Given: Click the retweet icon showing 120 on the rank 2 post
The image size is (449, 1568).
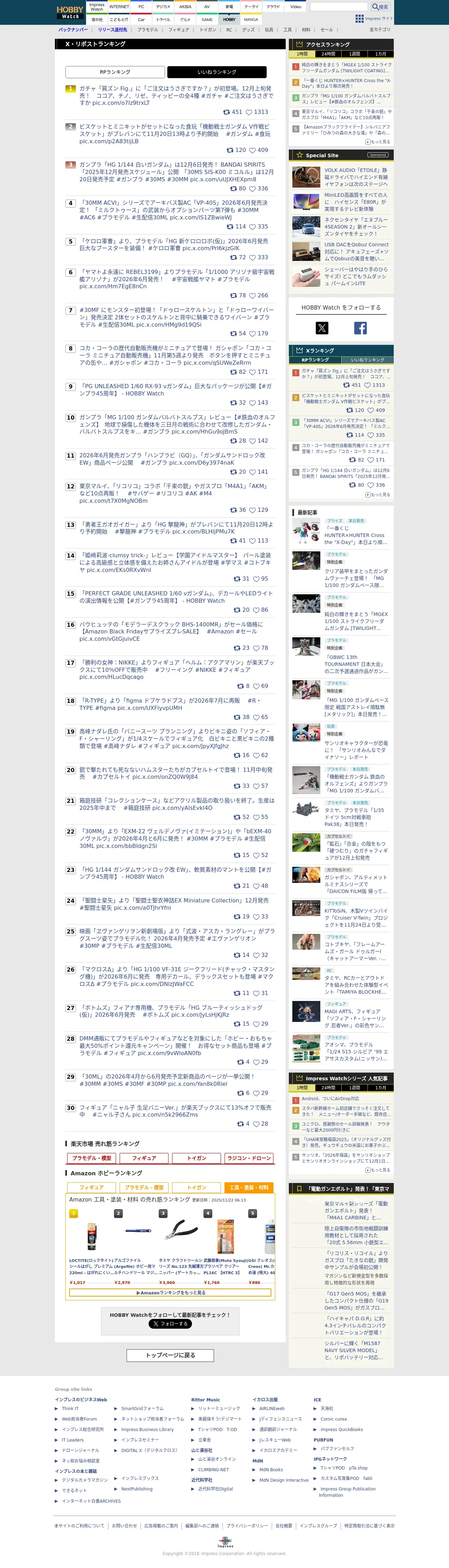Looking at the screenshot, I should (230, 150).
